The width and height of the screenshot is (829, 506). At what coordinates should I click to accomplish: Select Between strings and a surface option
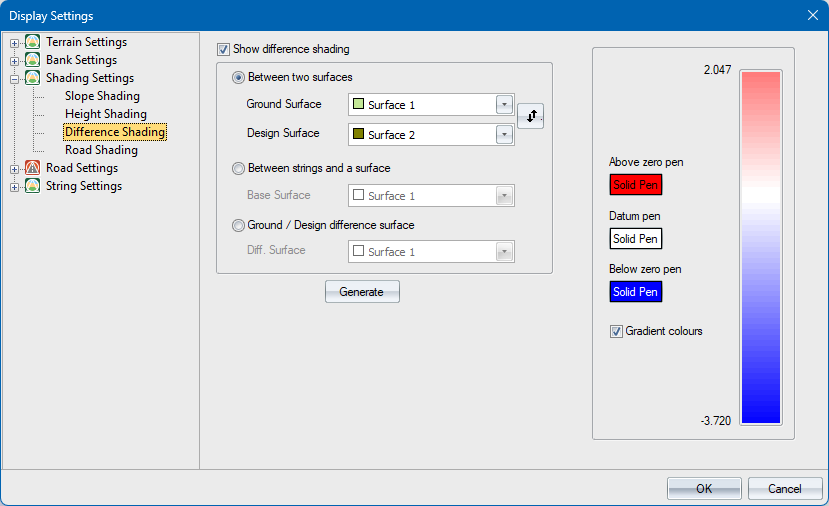[x=238, y=169]
